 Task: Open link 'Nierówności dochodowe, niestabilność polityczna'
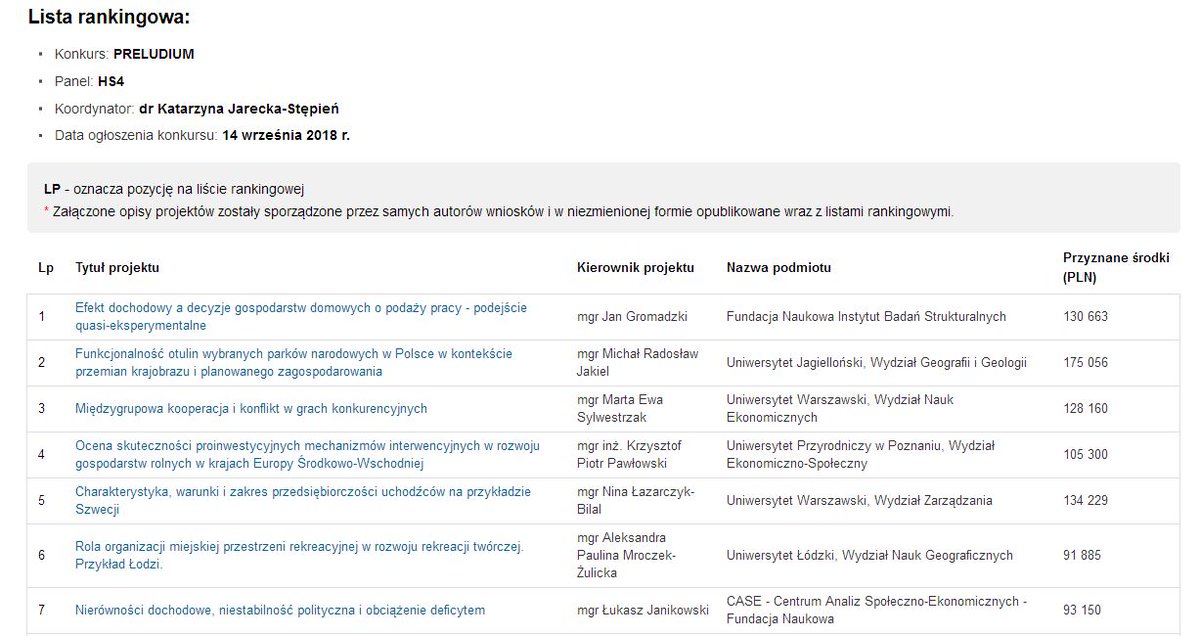pos(280,610)
